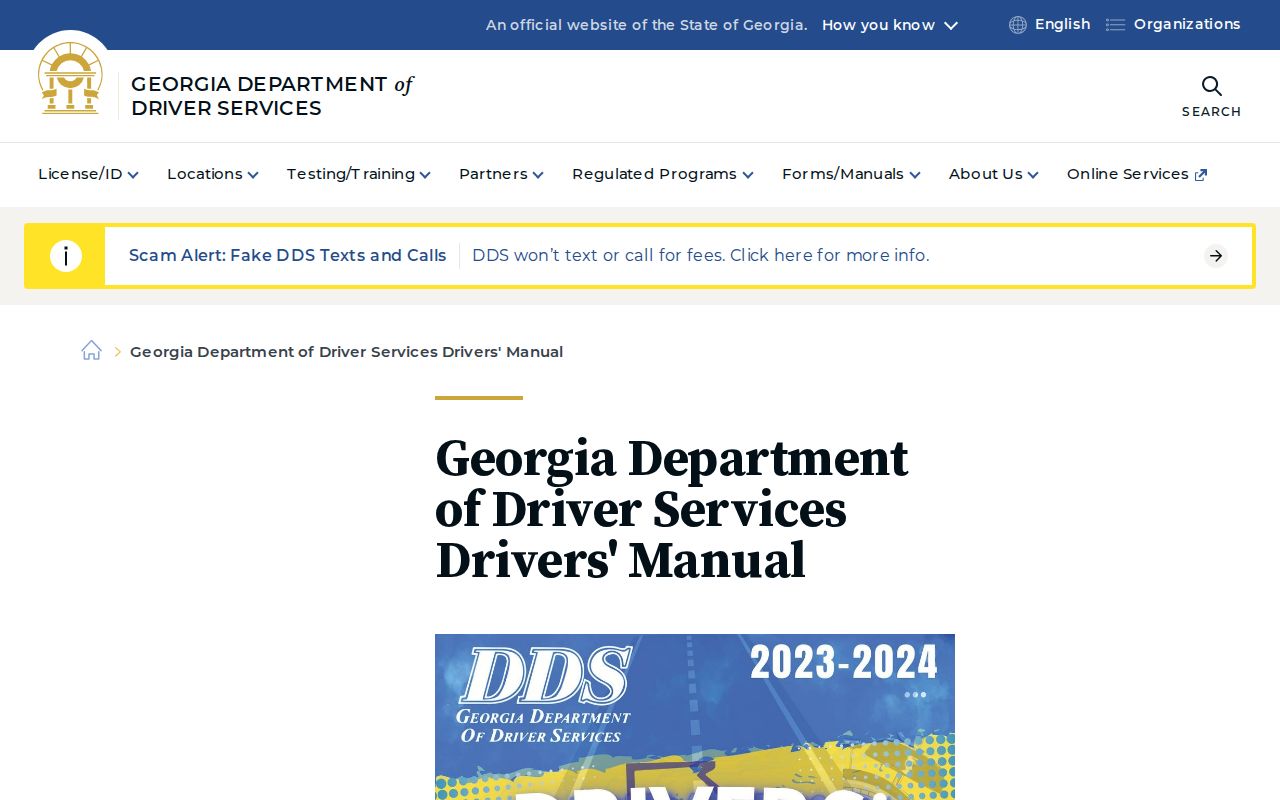
Task: Click DDS won't text or call message
Action: click(700, 256)
